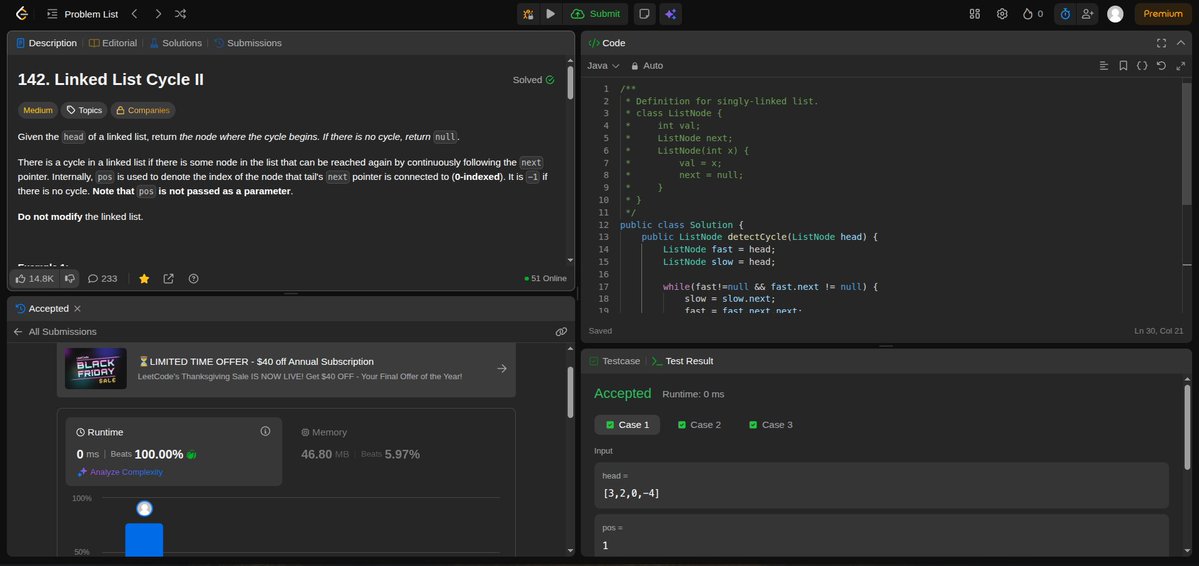1199x566 pixels.
Task: Click the code editor format lines icon
Action: pyautogui.click(x=1103, y=66)
